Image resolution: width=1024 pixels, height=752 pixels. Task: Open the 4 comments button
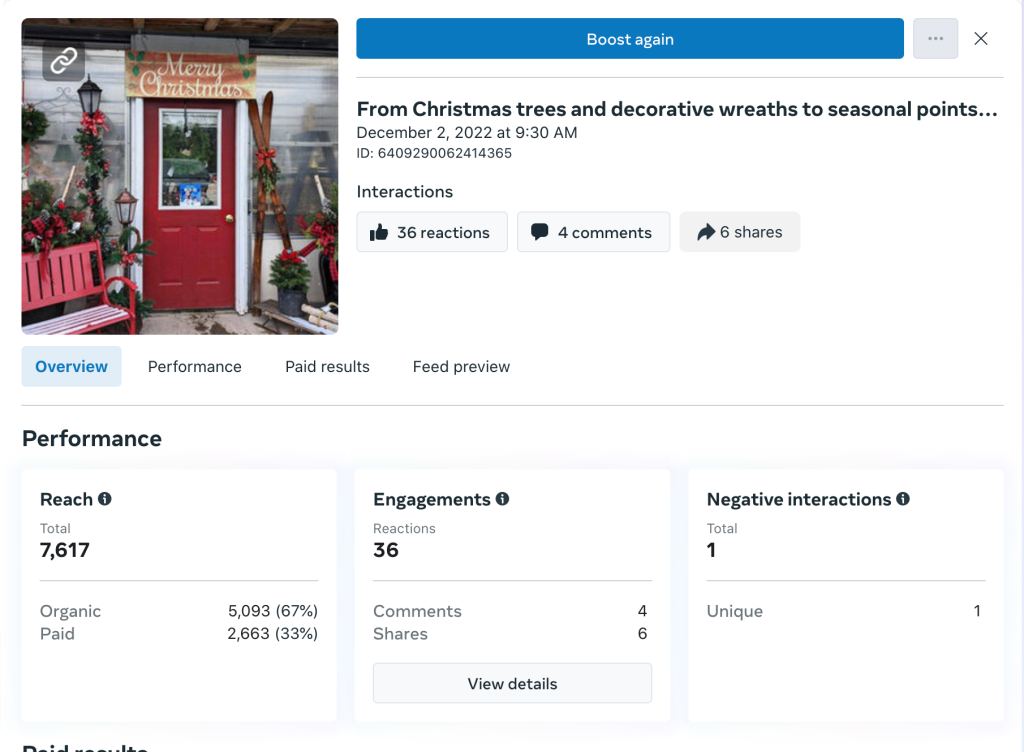tap(593, 232)
